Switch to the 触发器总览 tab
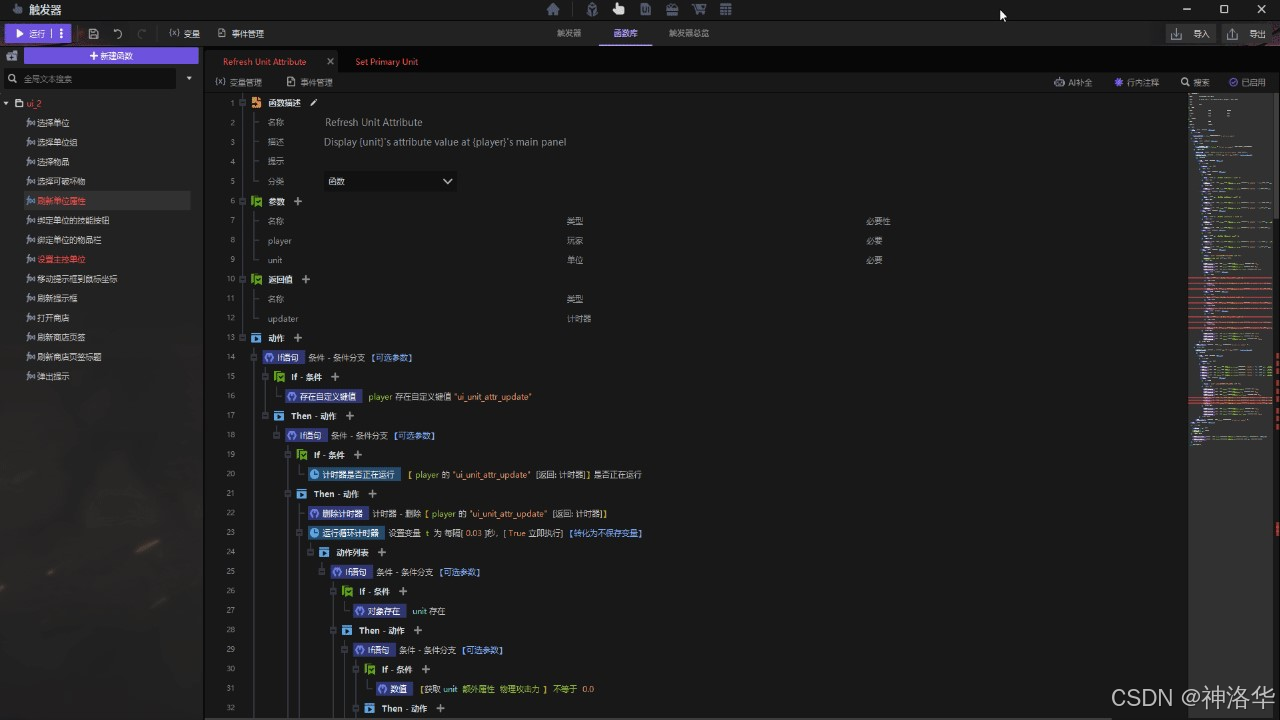The width and height of the screenshot is (1280, 720). pos(689,33)
